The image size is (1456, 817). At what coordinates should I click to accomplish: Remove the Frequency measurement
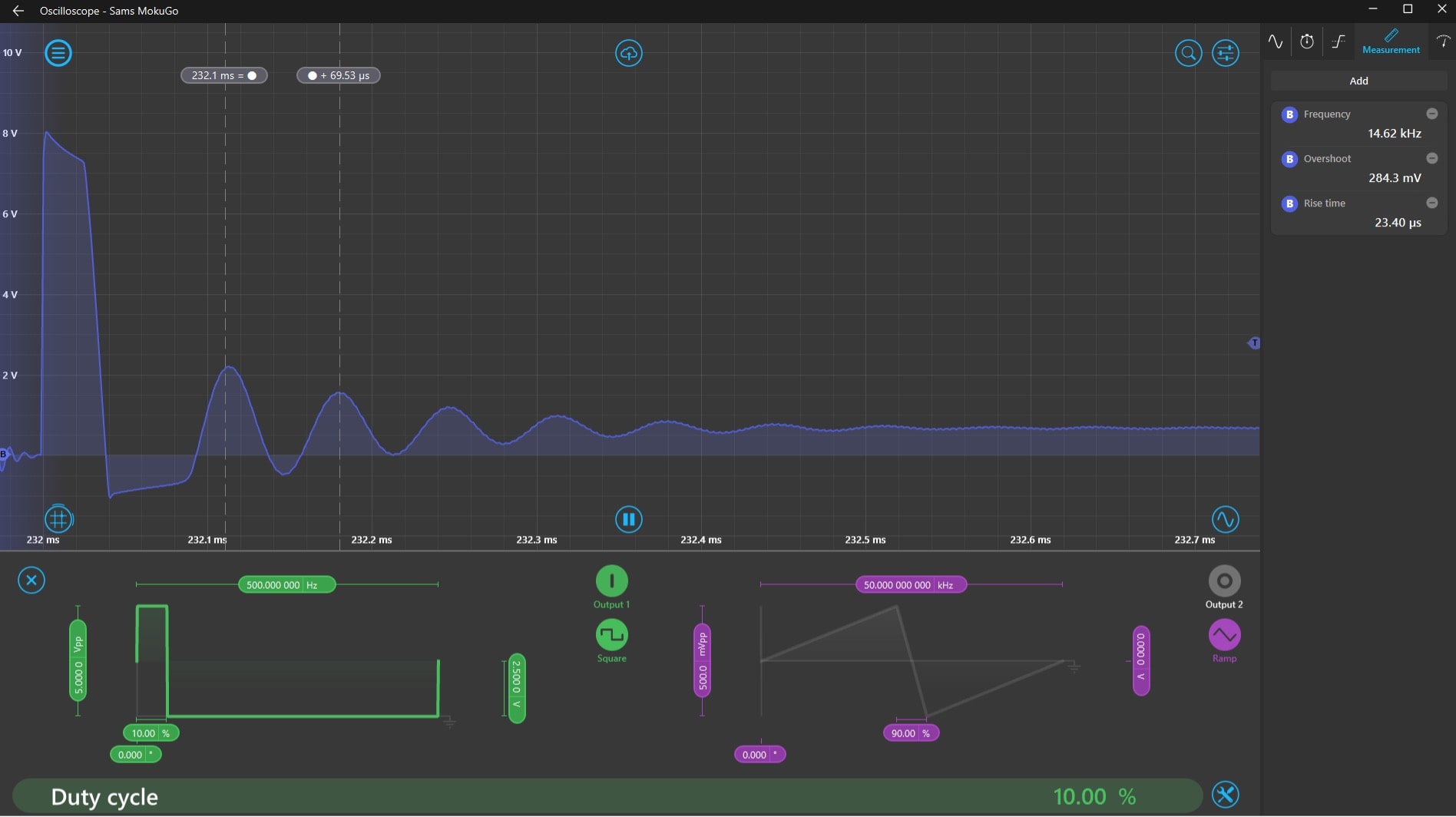(x=1431, y=114)
